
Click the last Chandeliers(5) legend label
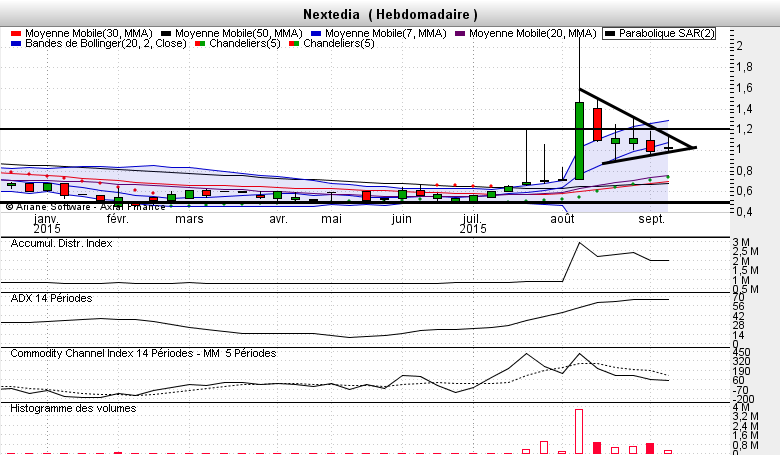coord(339,43)
